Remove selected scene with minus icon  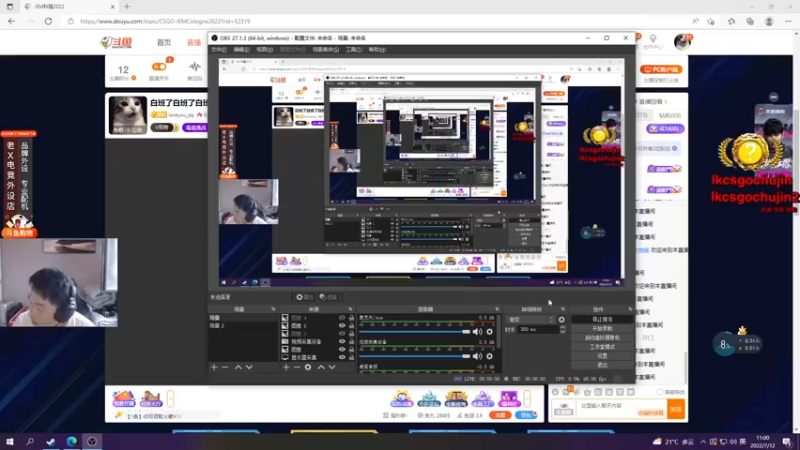[225, 367]
